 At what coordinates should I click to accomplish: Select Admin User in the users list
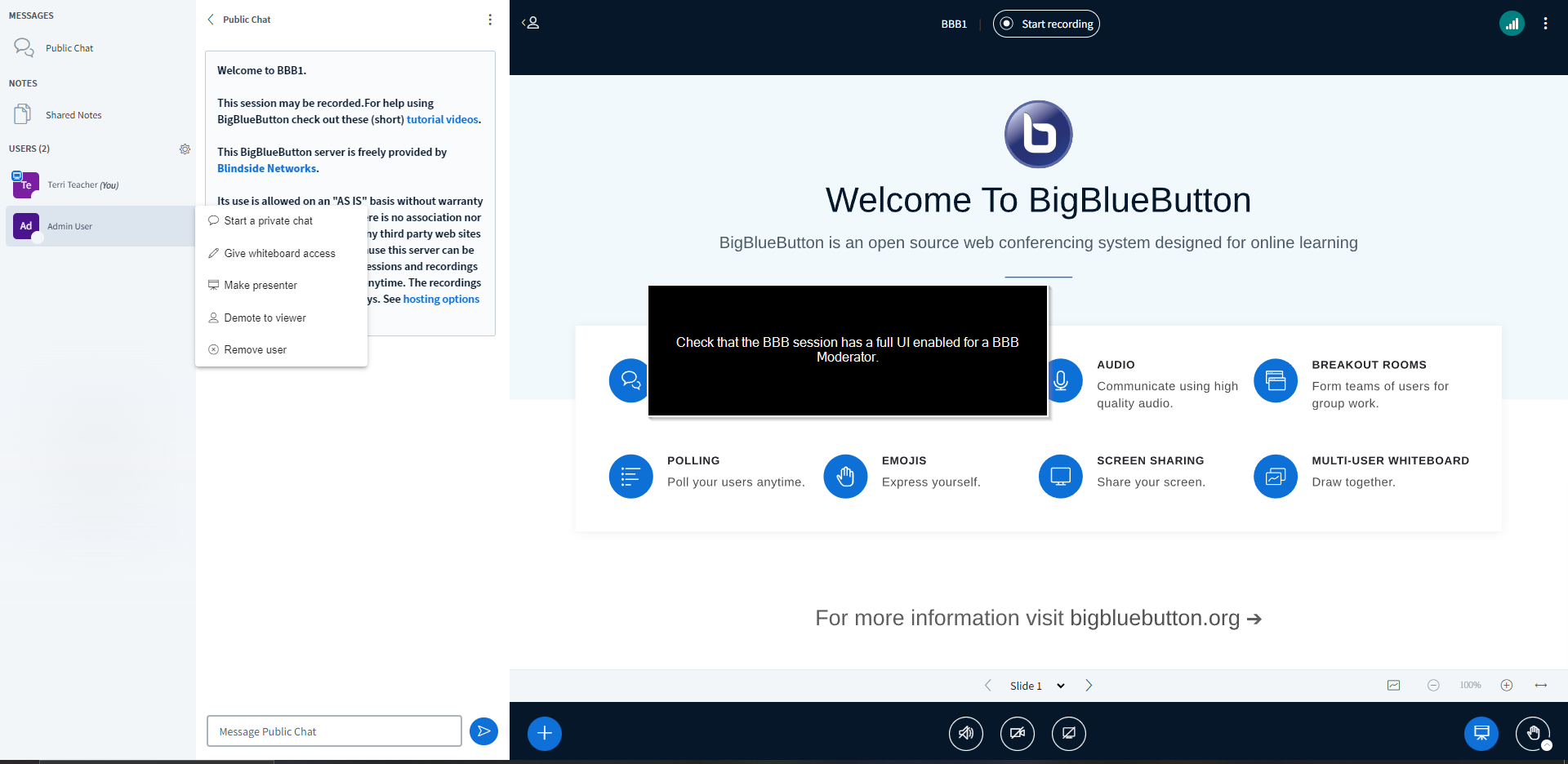(x=100, y=226)
